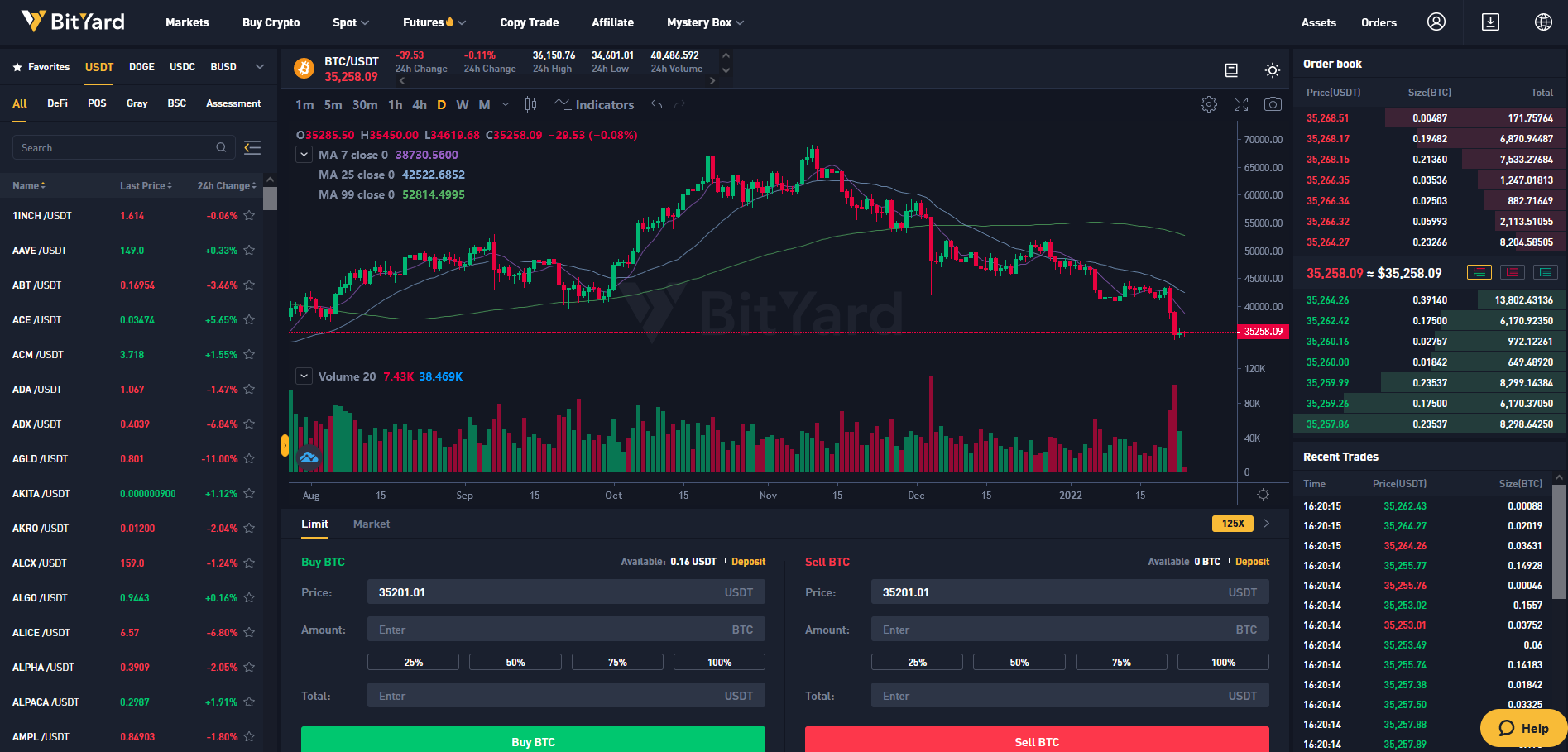
Task: Expand the Futures dropdown menu
Action: pyautogui.click(x=434, y=22)
